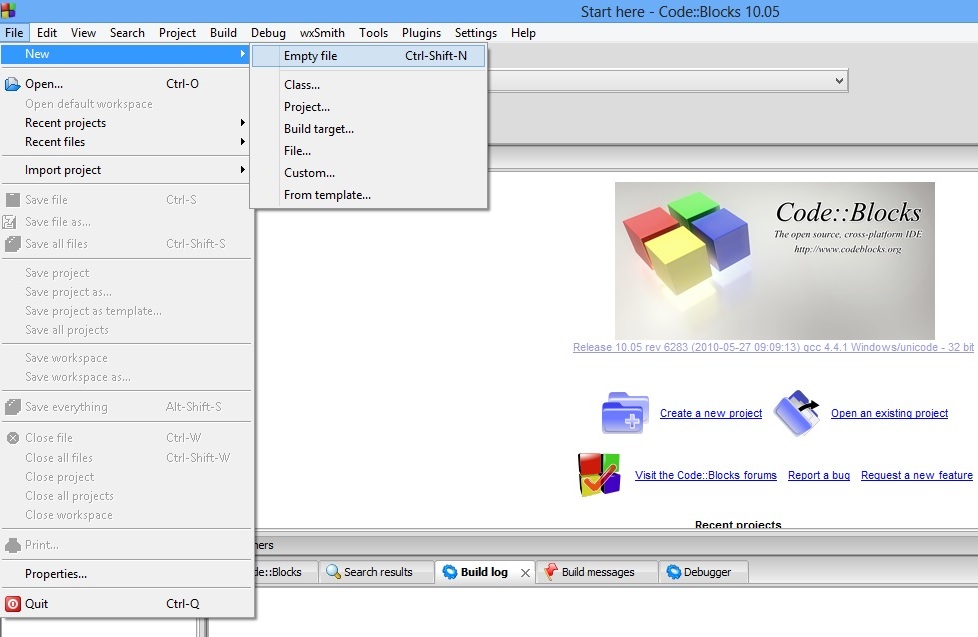Open the Settings menu

(476, 32)
